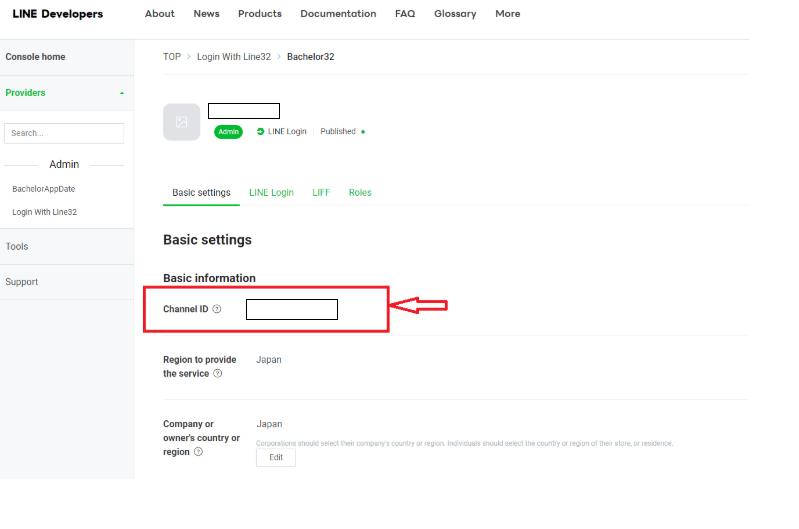The image size is (799, 529).
Task: Collapse the Providers section arrow
Action: pyautogui.click(x=122, y=93)
